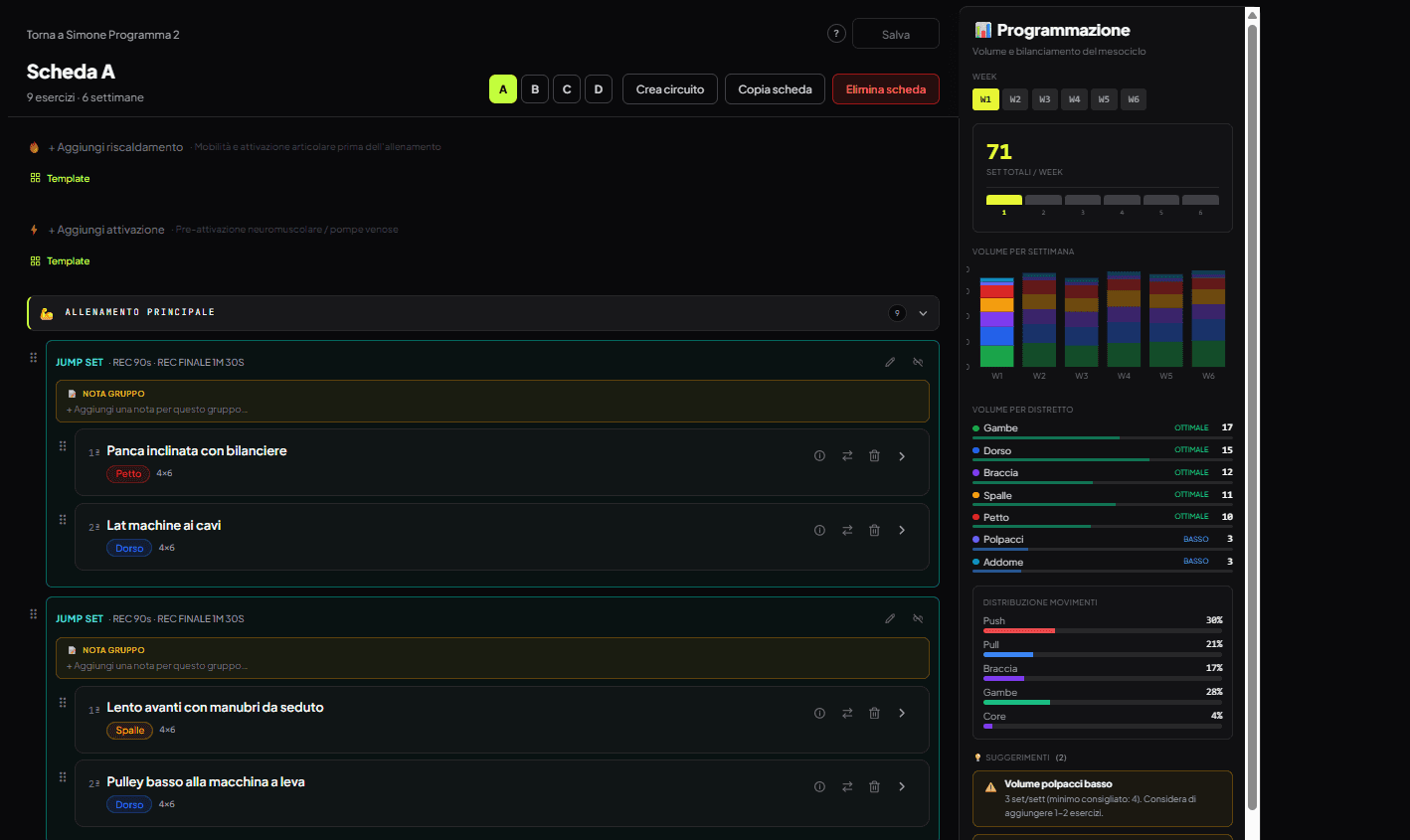Select week W5 in Programmazione

[1104, 99]
